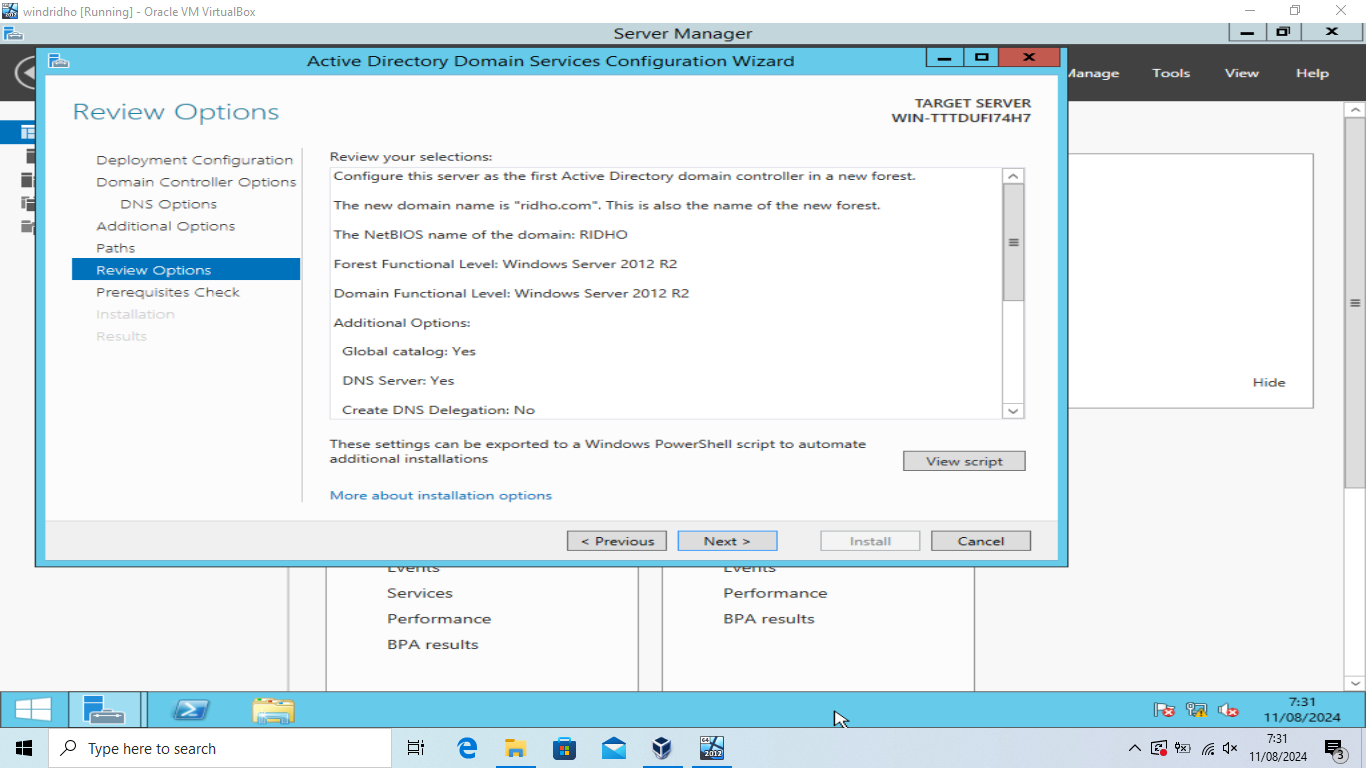The width and height of the screenshot is (1366, 768).
Task: Jump to Prerequisites Check step
Action: coord(168,292)
